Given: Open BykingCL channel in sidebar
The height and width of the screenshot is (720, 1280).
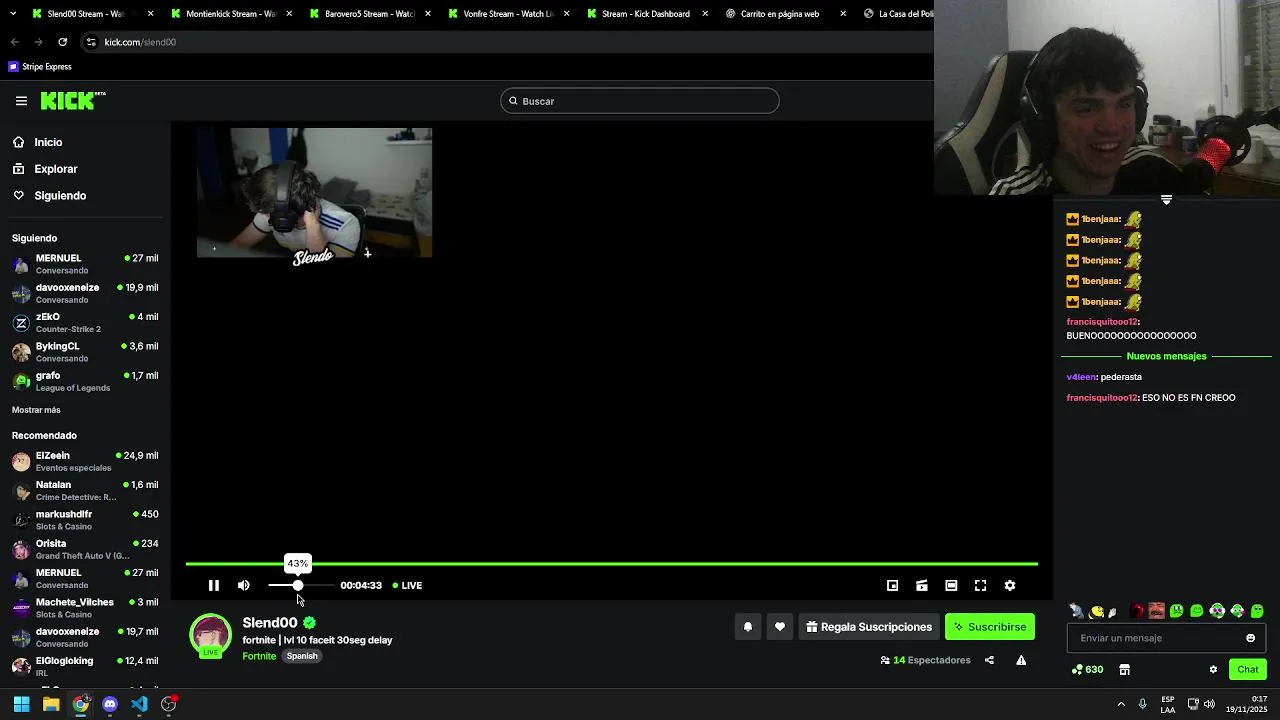Looking at the screenshot, I should pos(85,352).
